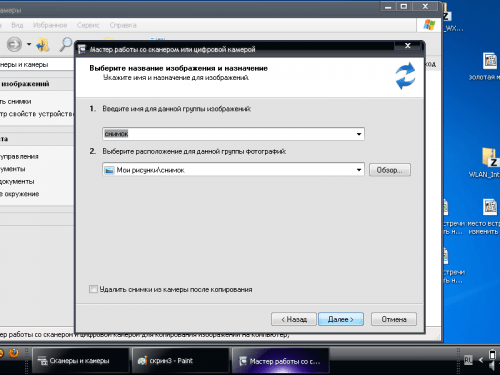
Task: Launch Firefox from quick launch bar
Action: pyautogui.click(x=14, y=353)
